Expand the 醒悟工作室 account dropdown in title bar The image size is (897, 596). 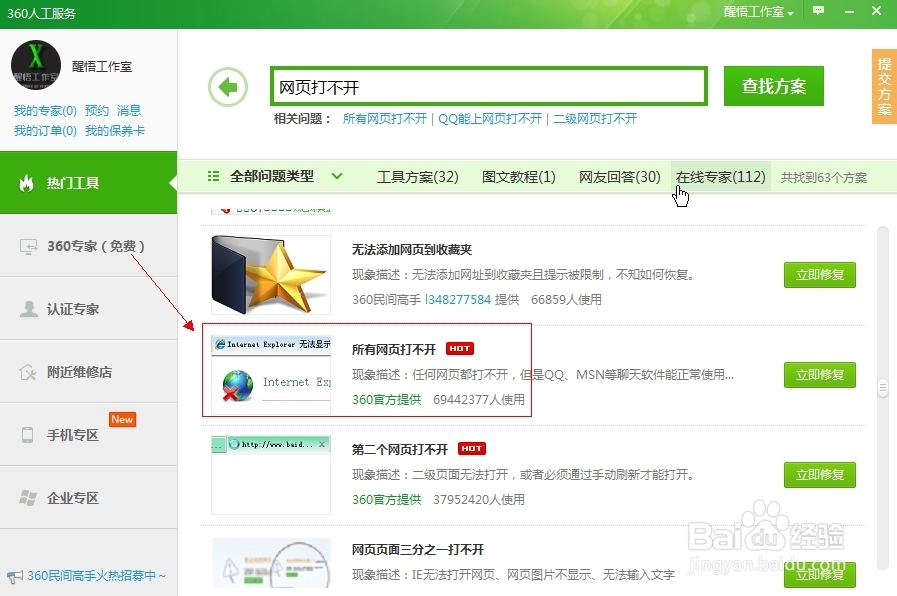tap(759, 12)
